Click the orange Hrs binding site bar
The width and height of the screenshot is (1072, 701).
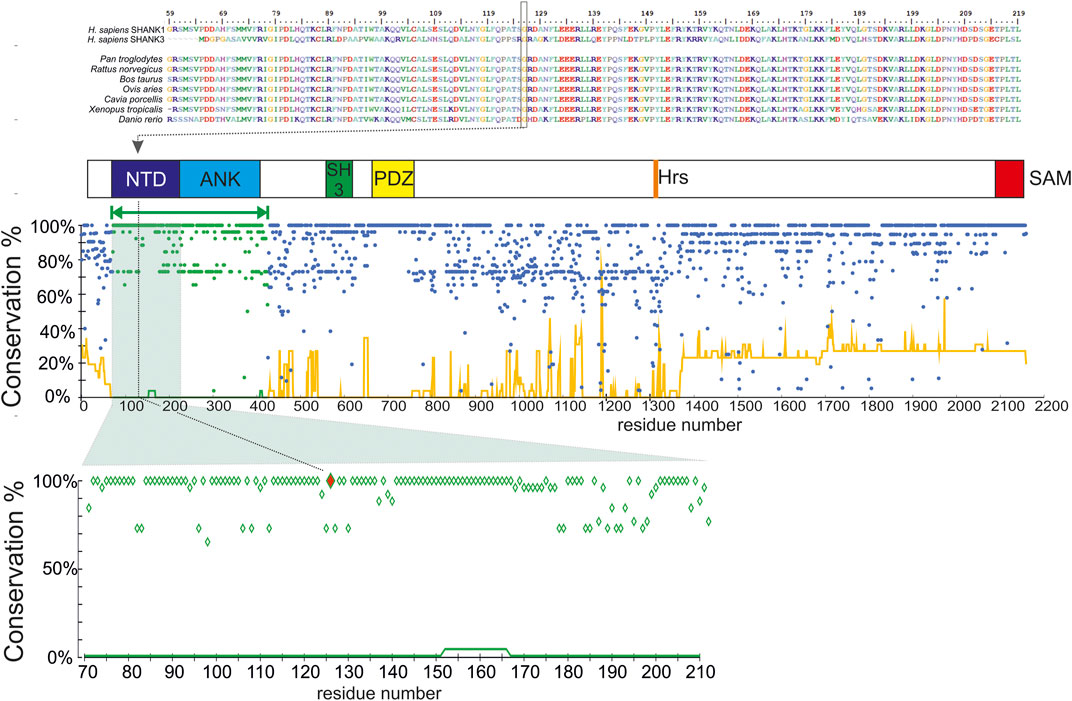tap(656, 179)
